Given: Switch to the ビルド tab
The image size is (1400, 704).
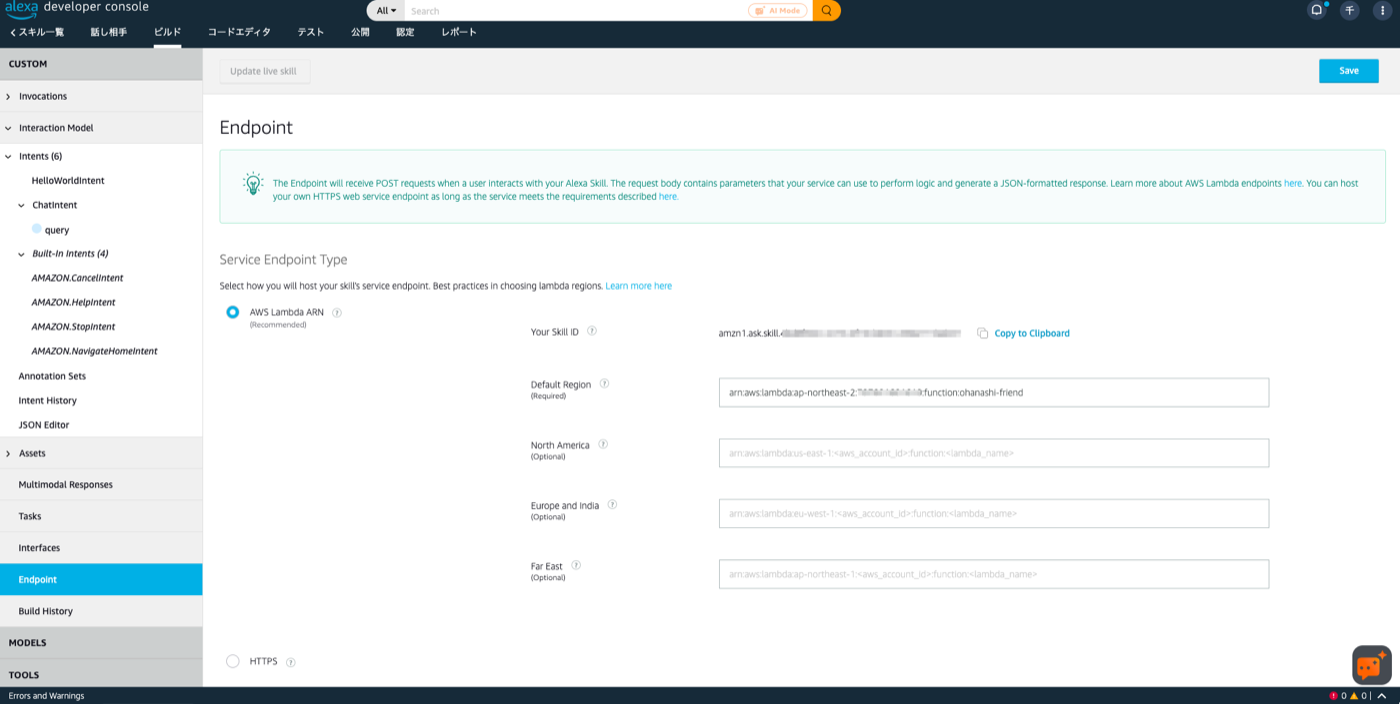Looking at the screenshot, I should tap(167, 32).
